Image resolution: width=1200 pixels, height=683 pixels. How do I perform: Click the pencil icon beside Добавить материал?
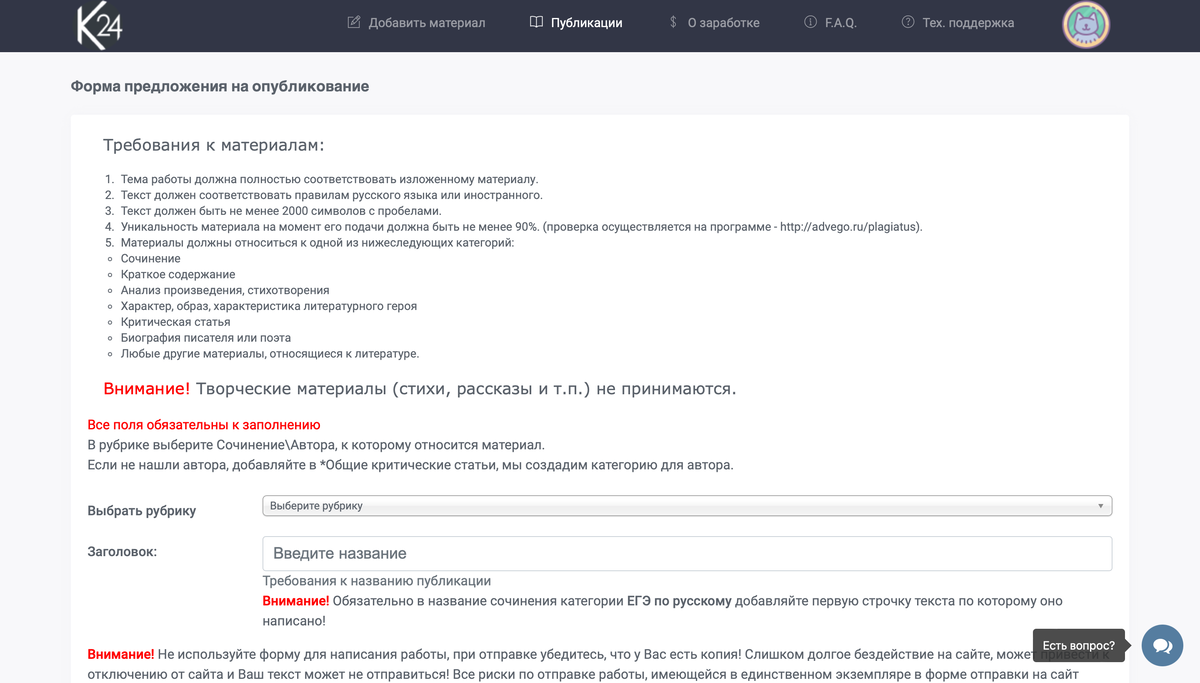point(354,22)
